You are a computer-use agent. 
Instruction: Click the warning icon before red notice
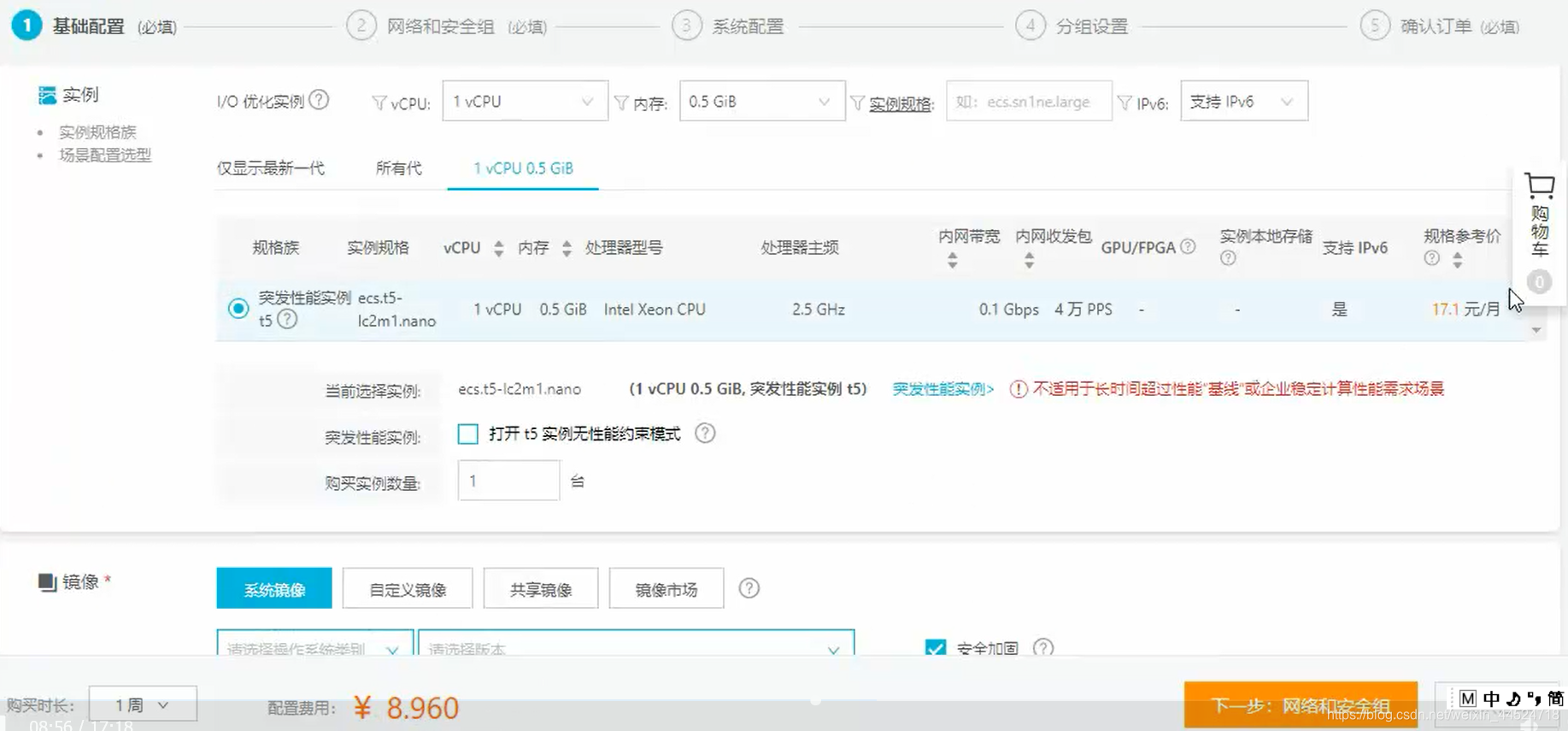1018,389
